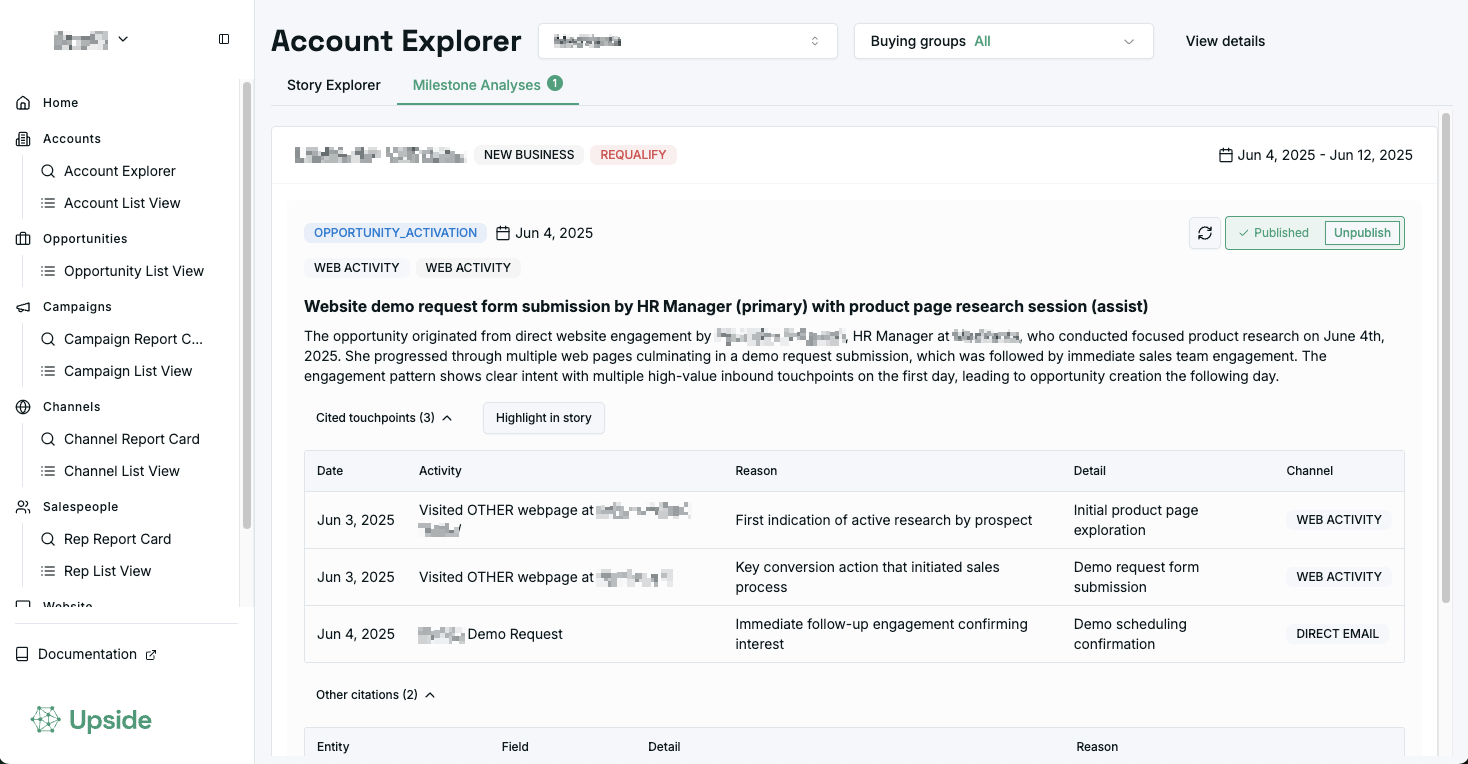The width and height of the screenshot is (1468, 764).
Task: Click the REQUALIFY tag
Action: point(633,155)
